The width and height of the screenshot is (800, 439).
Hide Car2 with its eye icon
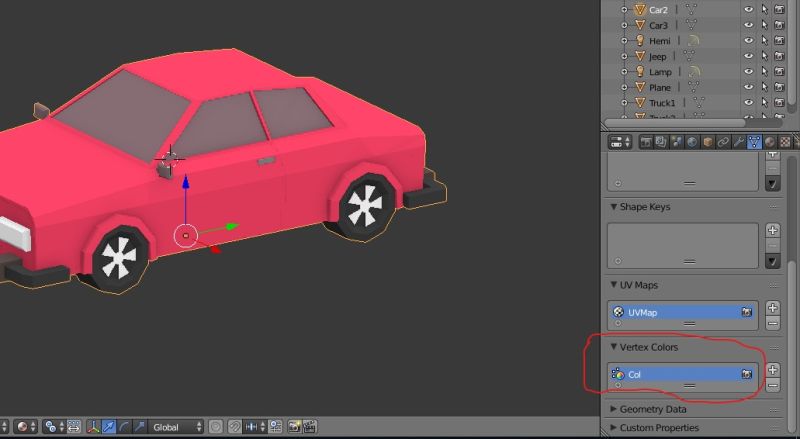[x=748, y=9]
